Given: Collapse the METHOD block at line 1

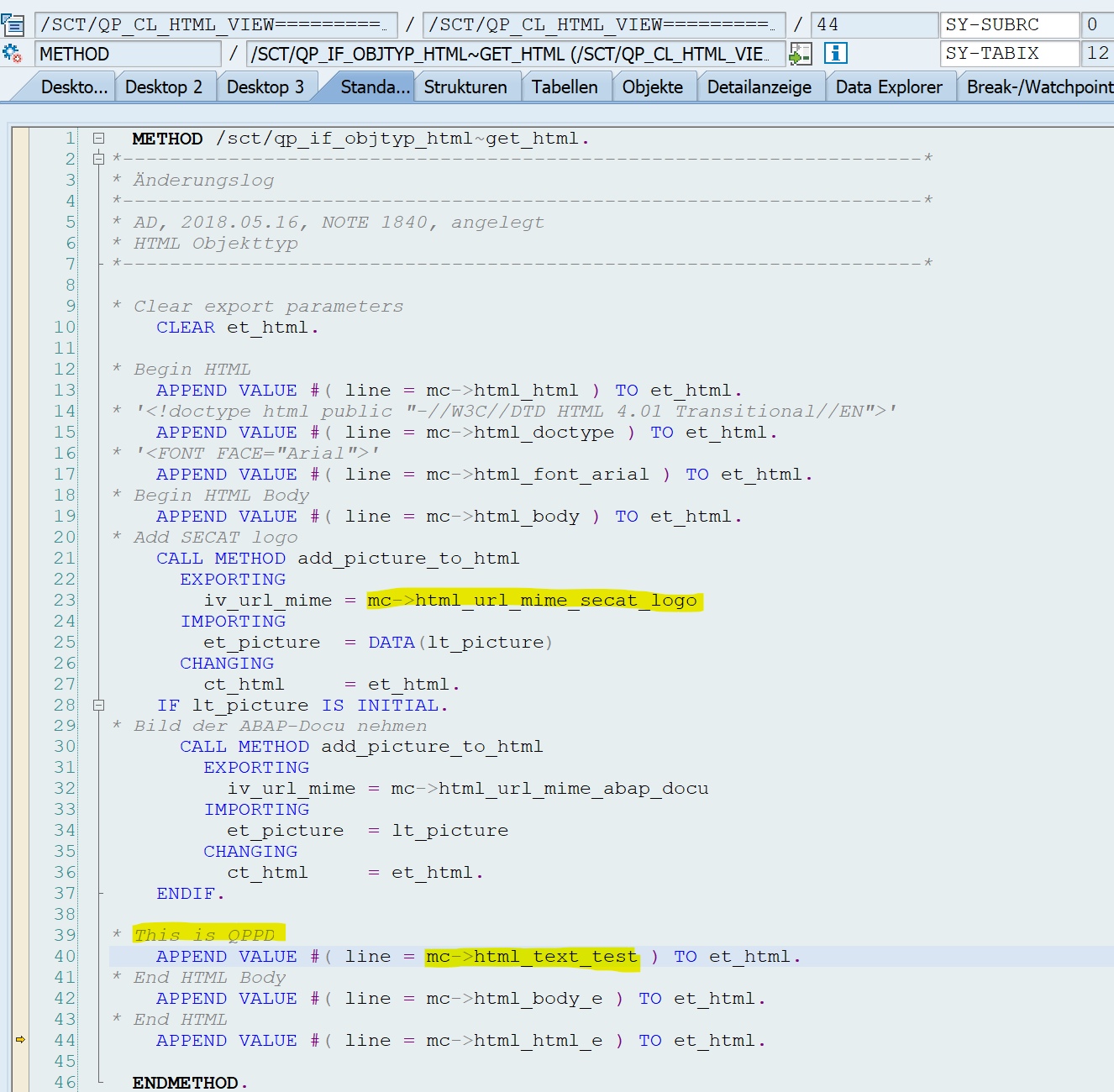Looking at the screenshot, I should tap(98, 138).
